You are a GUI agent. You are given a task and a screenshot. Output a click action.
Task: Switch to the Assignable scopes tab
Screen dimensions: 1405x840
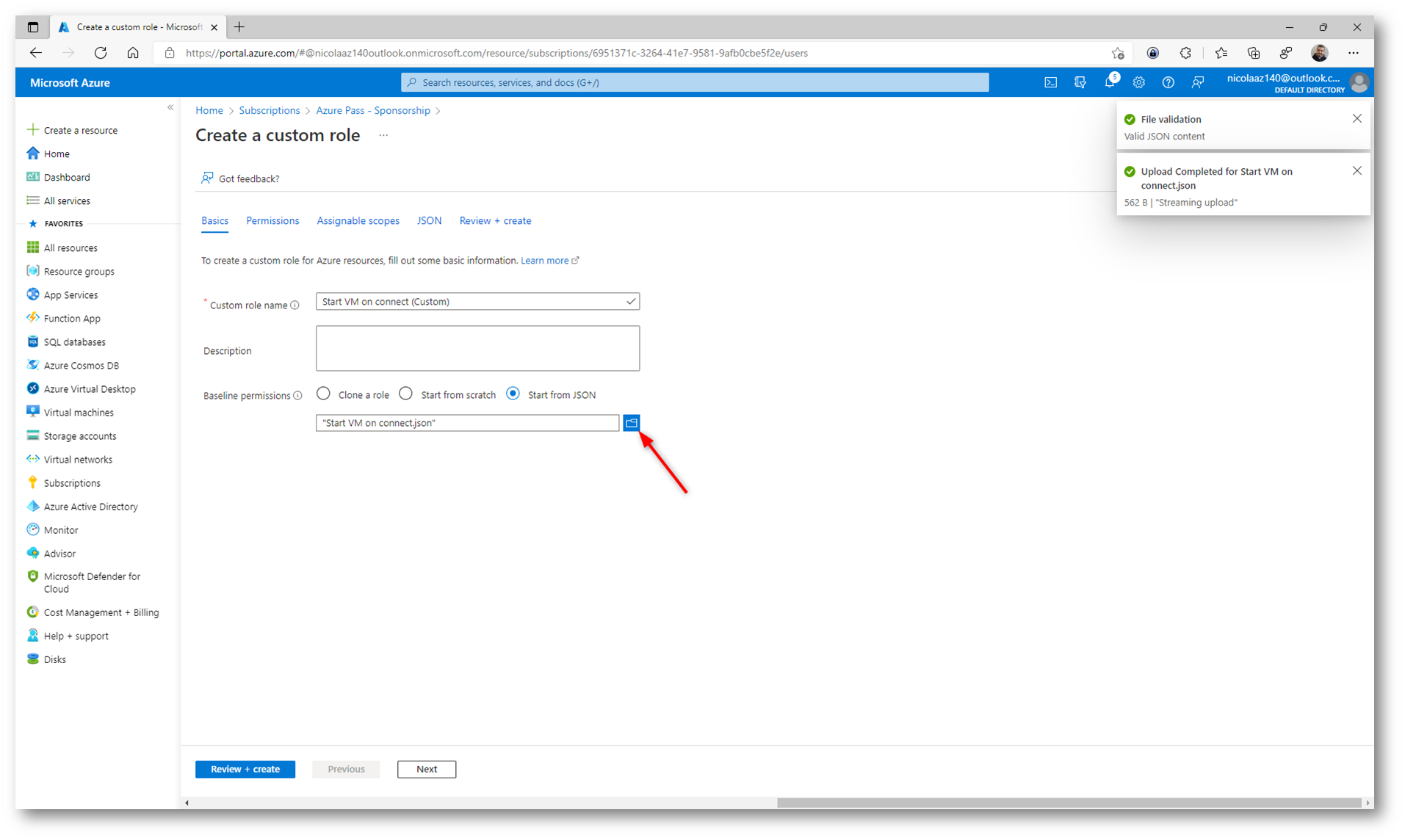(358, 221)
